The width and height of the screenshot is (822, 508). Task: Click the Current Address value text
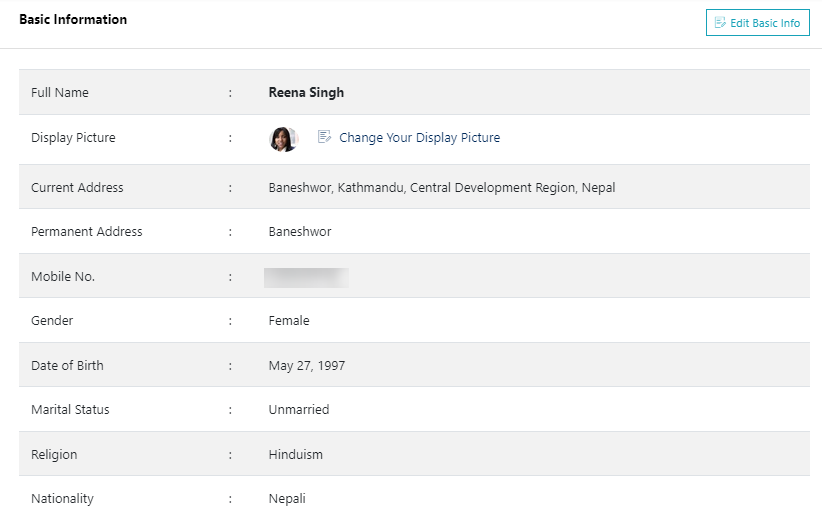[x=441, y=188]
